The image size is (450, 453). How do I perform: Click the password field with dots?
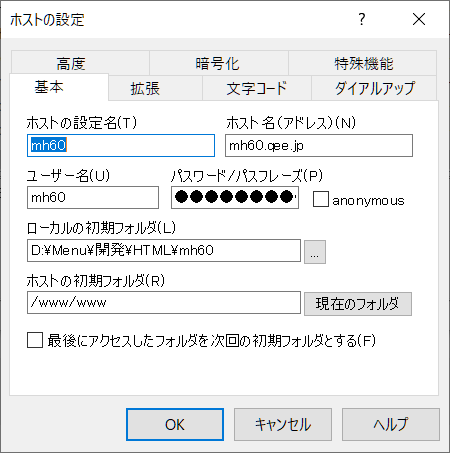(235, 197)
